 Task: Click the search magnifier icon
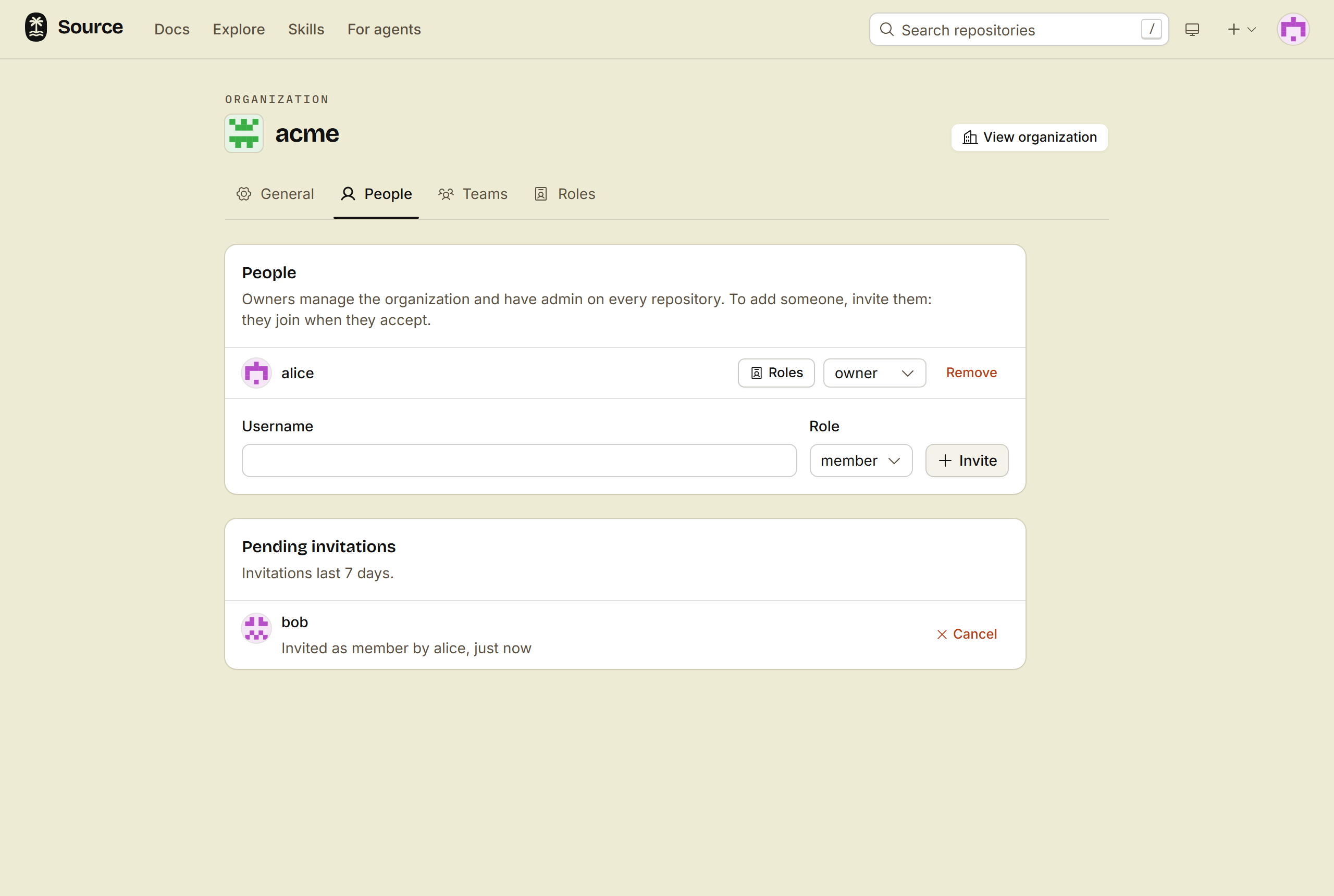[886, 29]
